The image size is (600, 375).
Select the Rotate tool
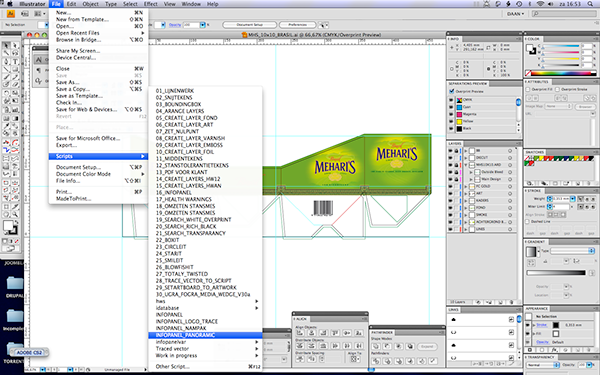6,93
